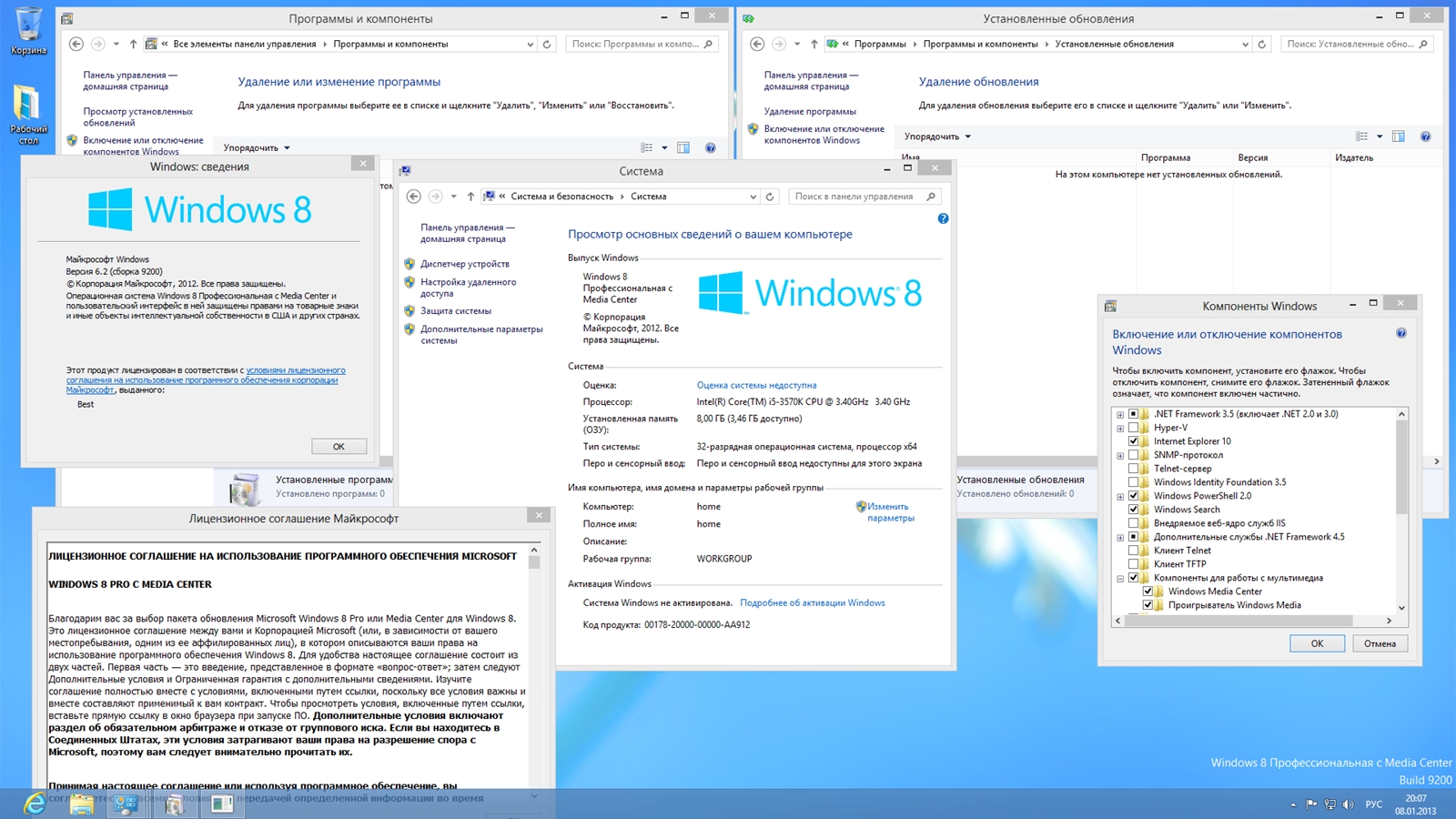The width and height of the screenshot is (1456, 819).
Task: Expand Дополнительные службы .NET Framework 4.5 node
Action: pyautogui.click(x=1120, y=538)
